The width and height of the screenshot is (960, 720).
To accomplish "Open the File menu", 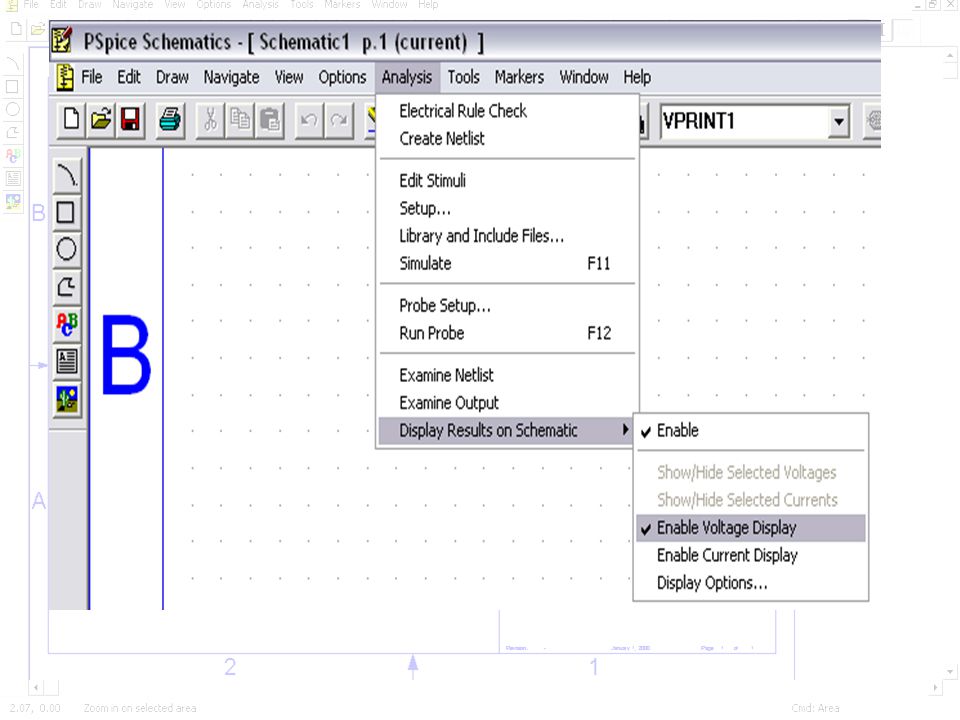I will coord(92,77).
